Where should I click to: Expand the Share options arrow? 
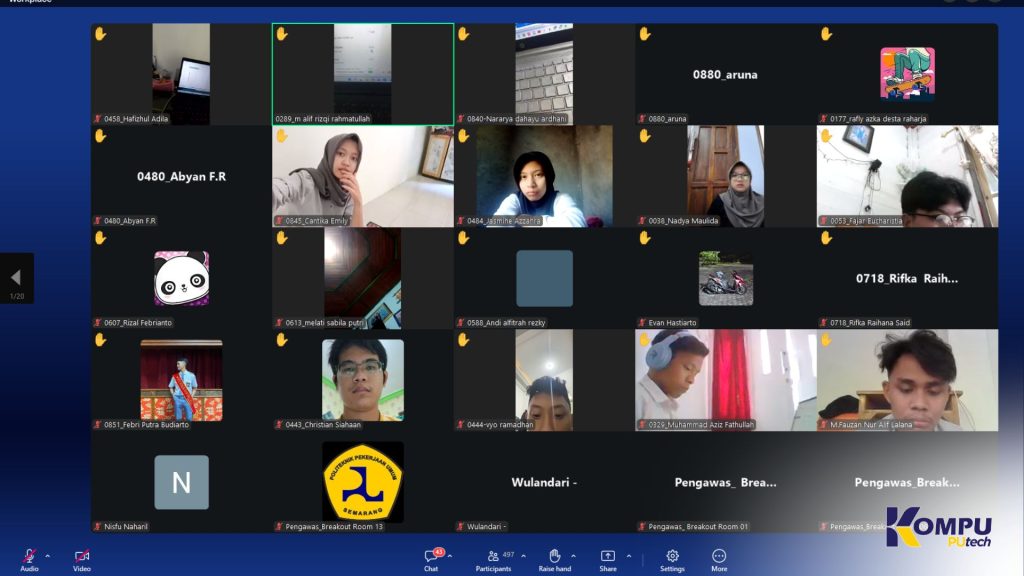pyautogui.click(x=629, y=556)
